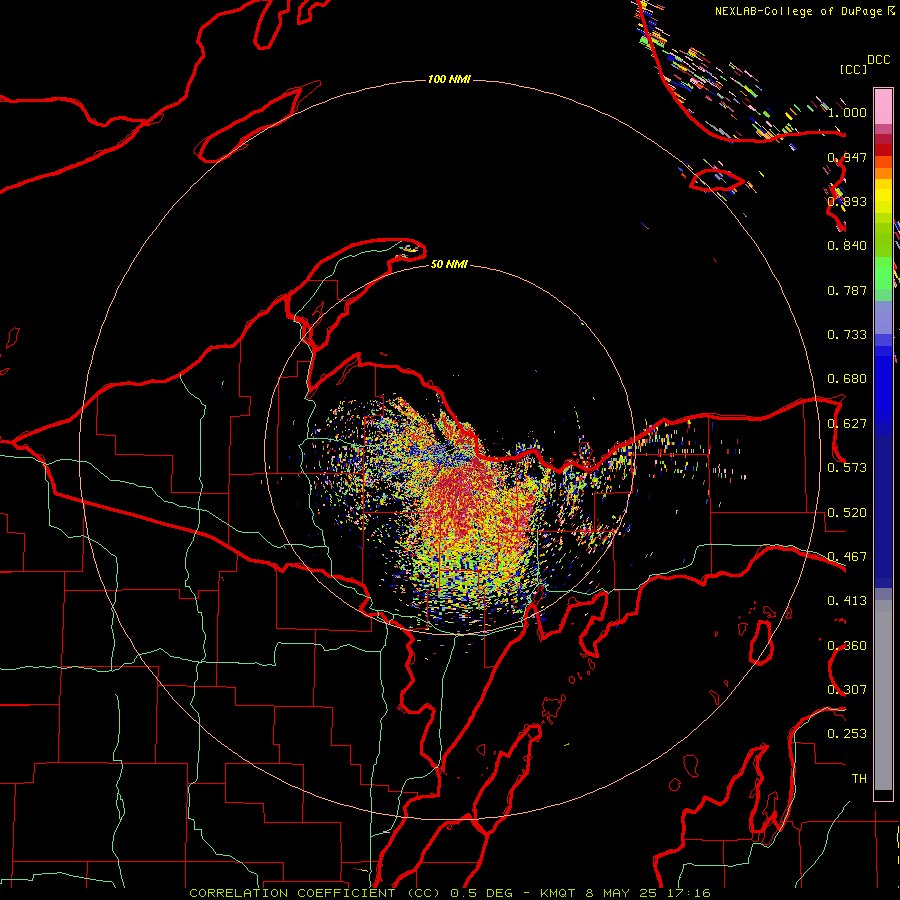Viewport: 900px width, 900px height.
Task: Click the 1.000 scale value
Action: click(847, 112)
